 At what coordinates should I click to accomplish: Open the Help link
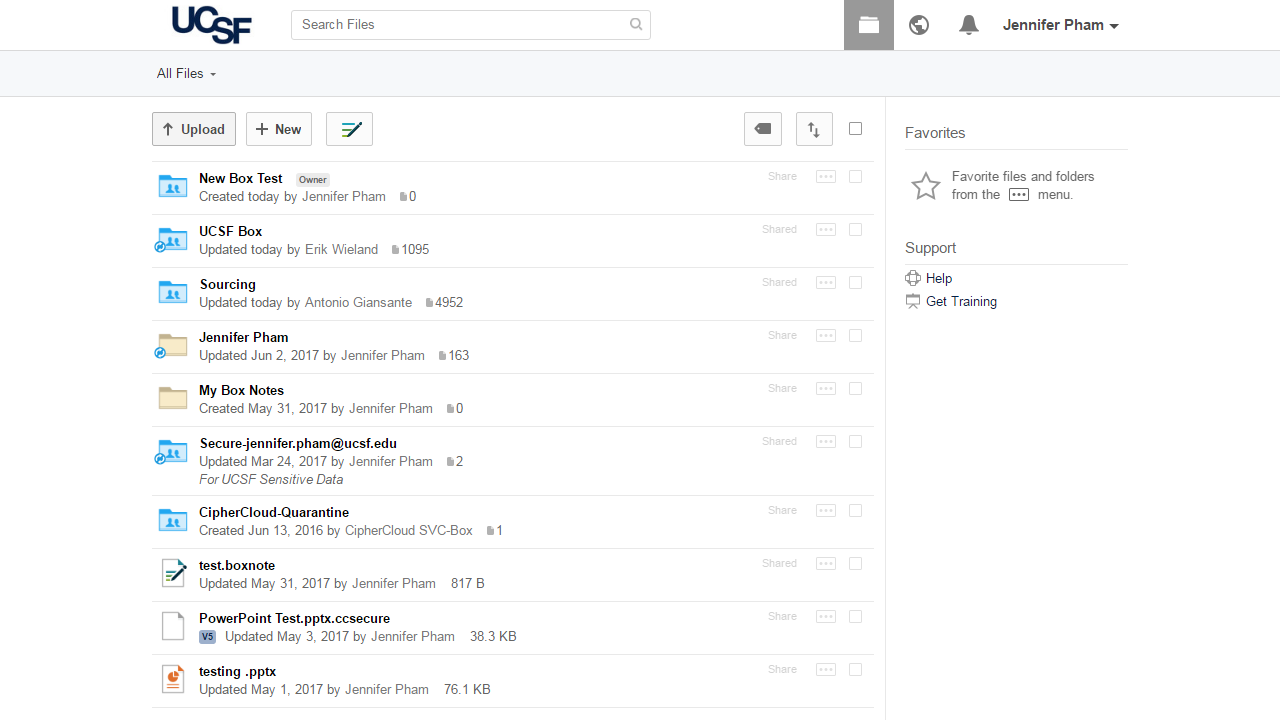pos(938,279)
